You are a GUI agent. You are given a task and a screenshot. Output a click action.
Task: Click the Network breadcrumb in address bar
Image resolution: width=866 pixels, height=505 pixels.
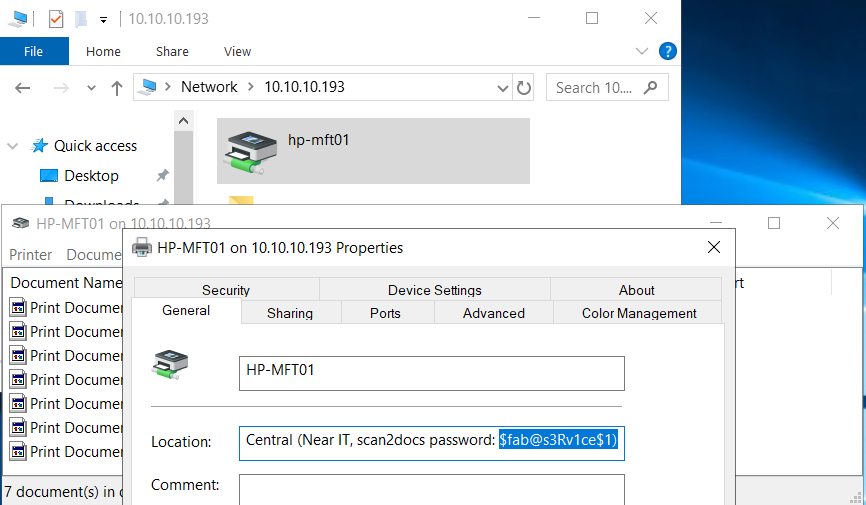[x=209, y=87]
